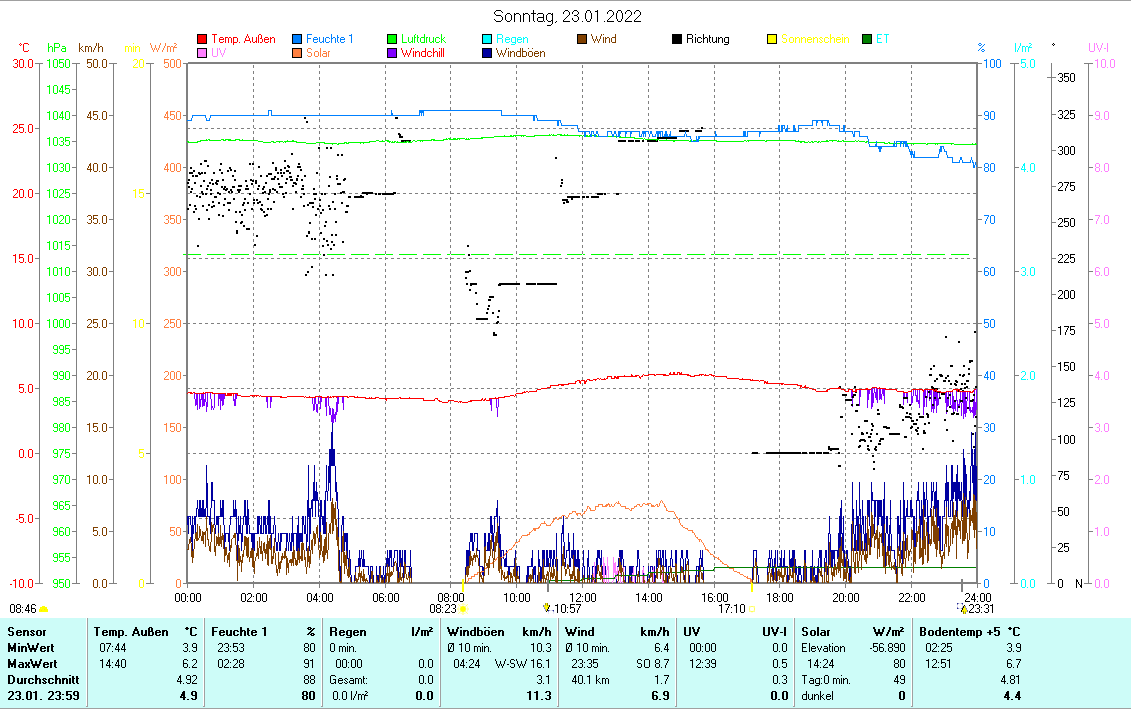Click the brown Wind legend square
This screenshot has width=1131, height=709.
[x=582, y=40]
